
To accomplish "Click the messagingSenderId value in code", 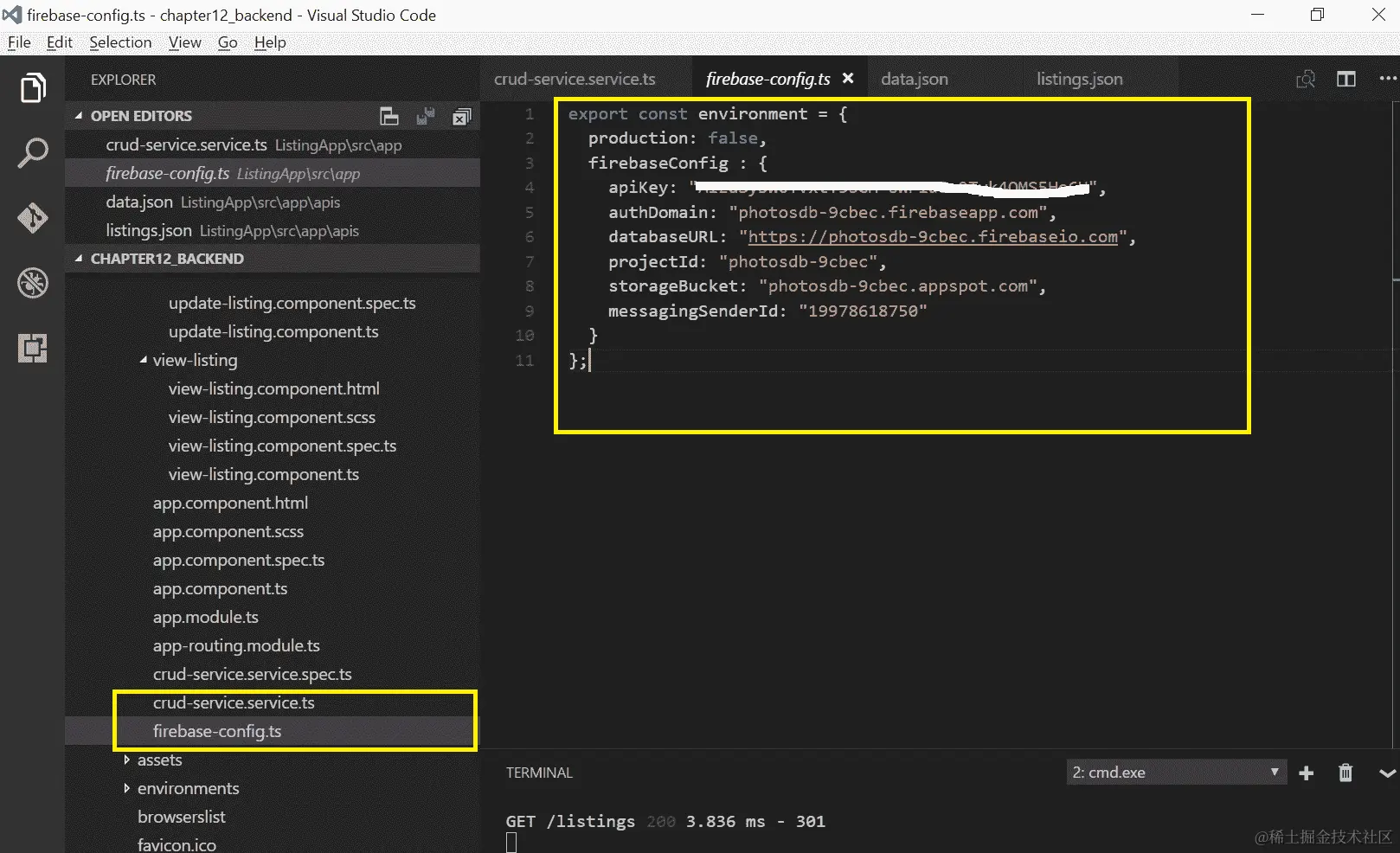I will (863, 311).
